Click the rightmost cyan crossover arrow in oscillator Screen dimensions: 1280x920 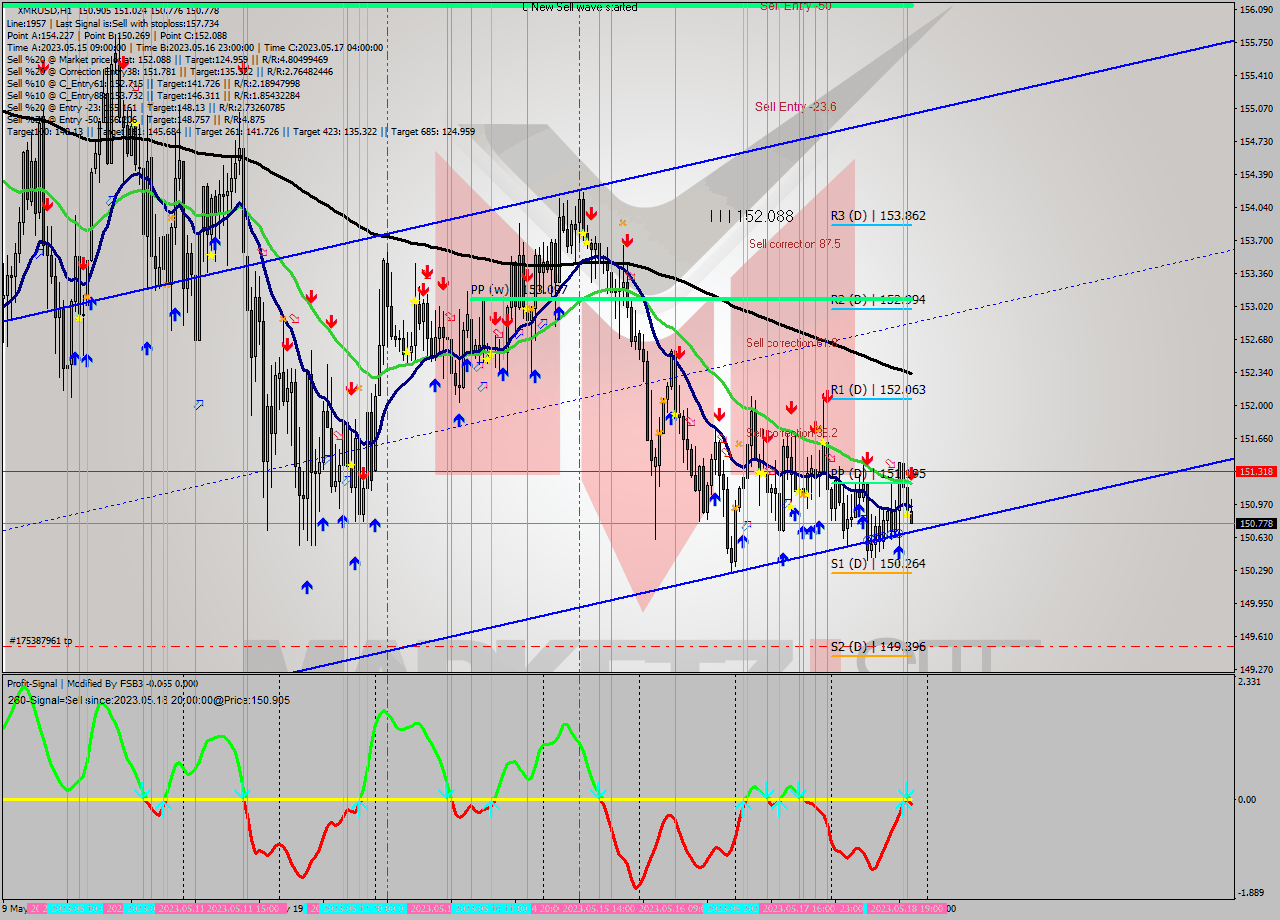point(905,795)
